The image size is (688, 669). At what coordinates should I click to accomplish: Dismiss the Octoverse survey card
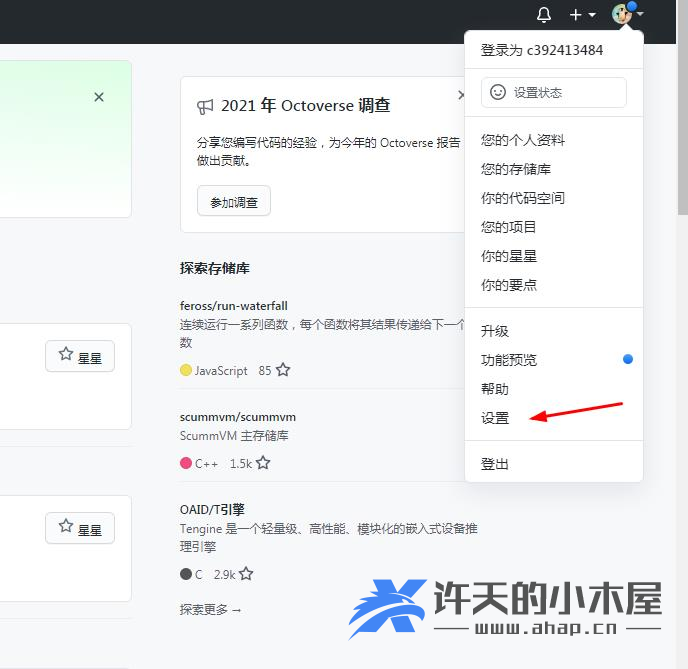(x=461, y=95)
